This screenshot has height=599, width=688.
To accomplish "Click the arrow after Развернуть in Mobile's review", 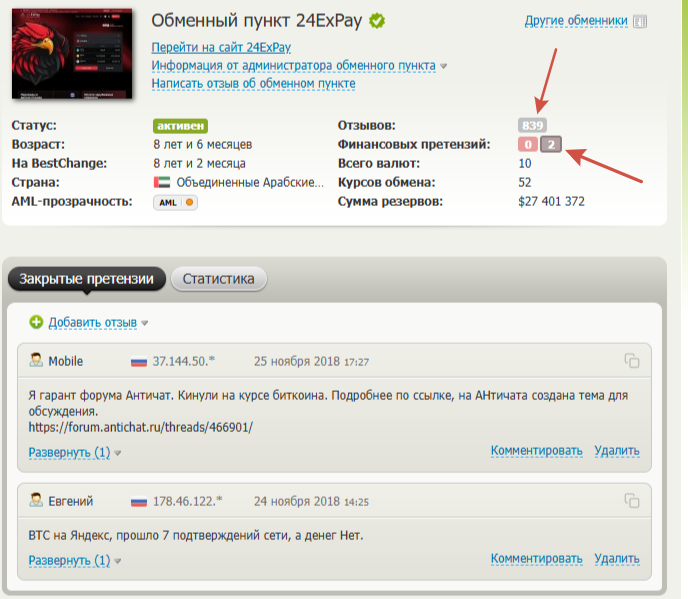I will click(x=118, y=453).
